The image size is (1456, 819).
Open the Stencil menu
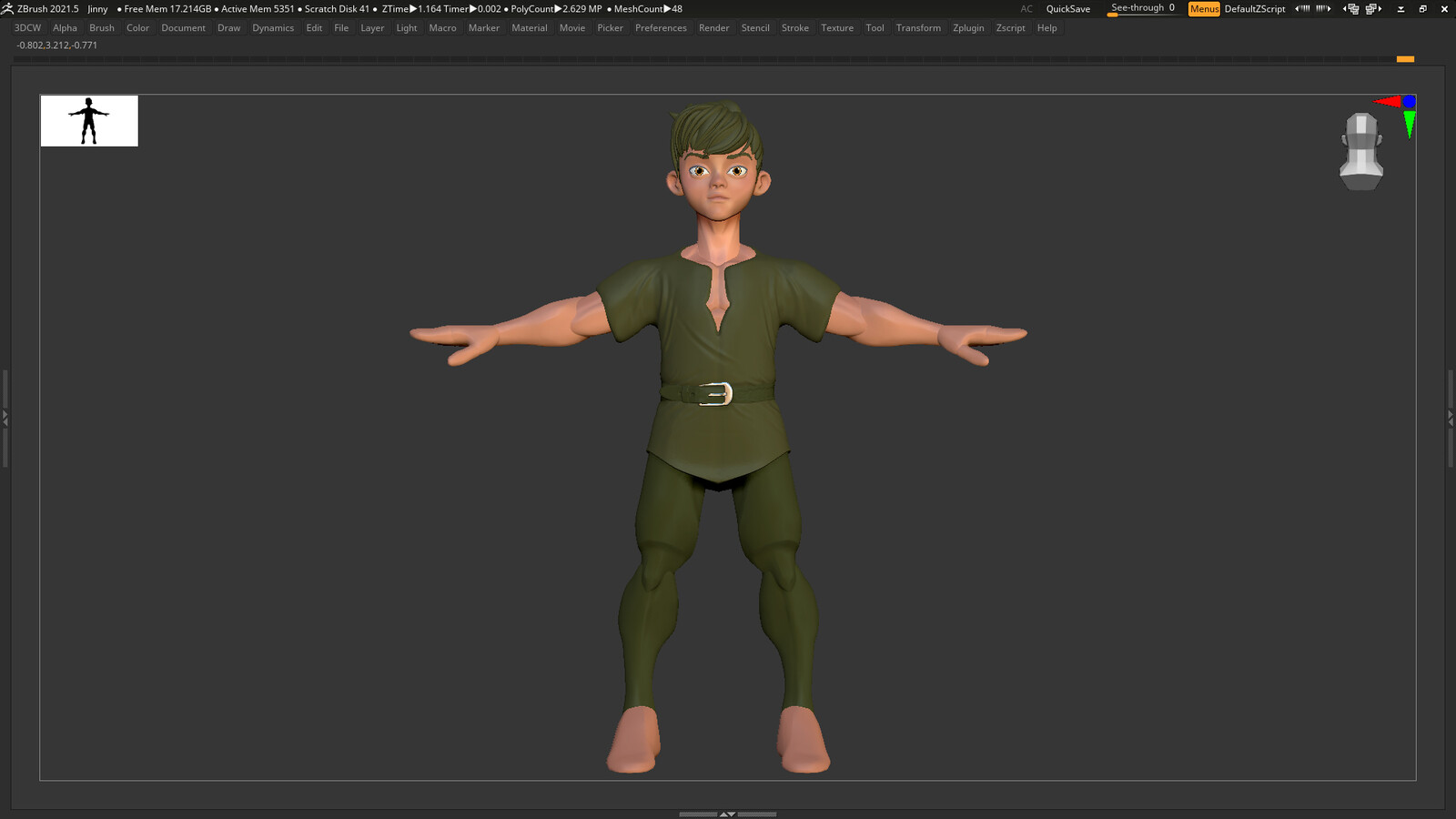coord(755,28)
